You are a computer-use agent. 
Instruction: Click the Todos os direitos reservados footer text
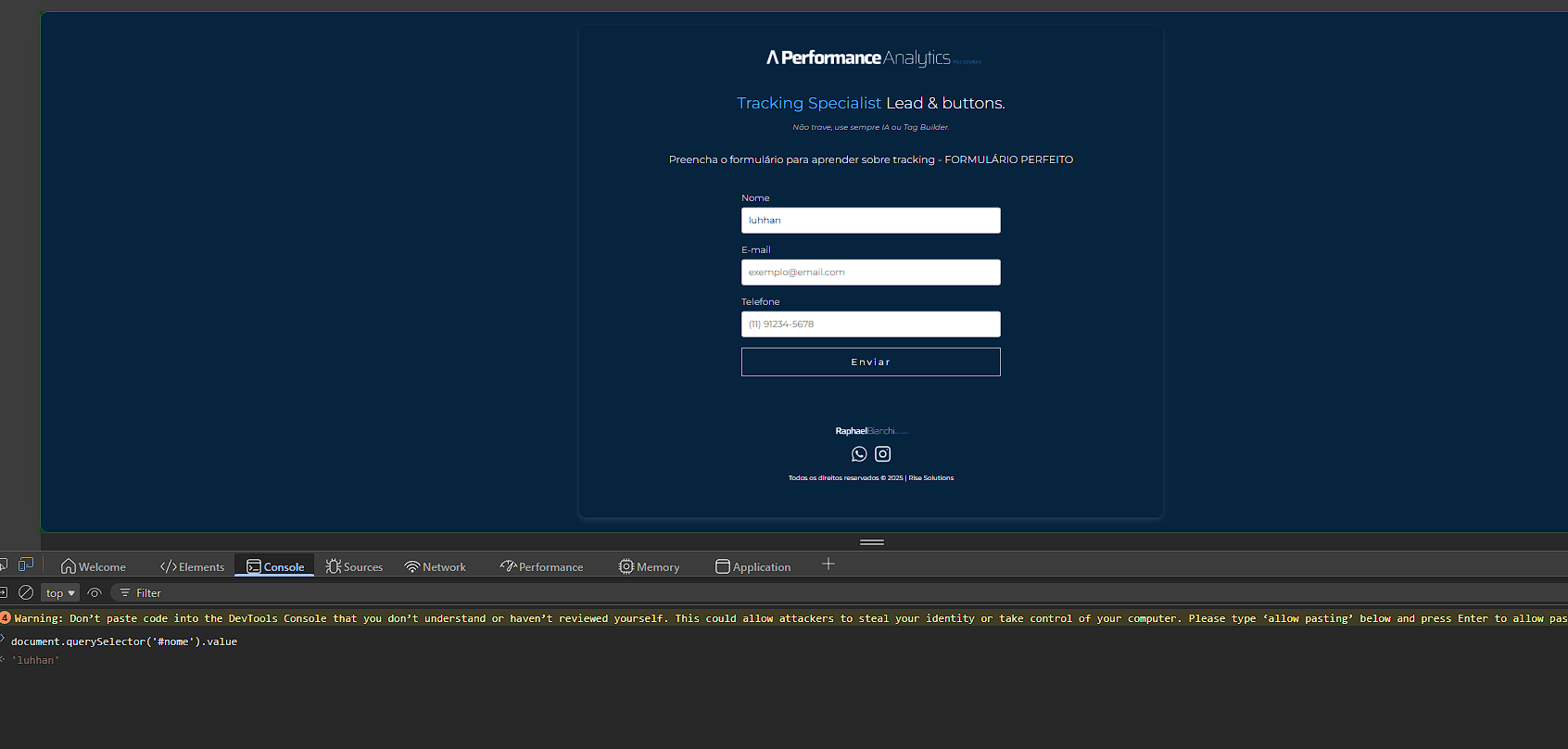coord(871,478)
